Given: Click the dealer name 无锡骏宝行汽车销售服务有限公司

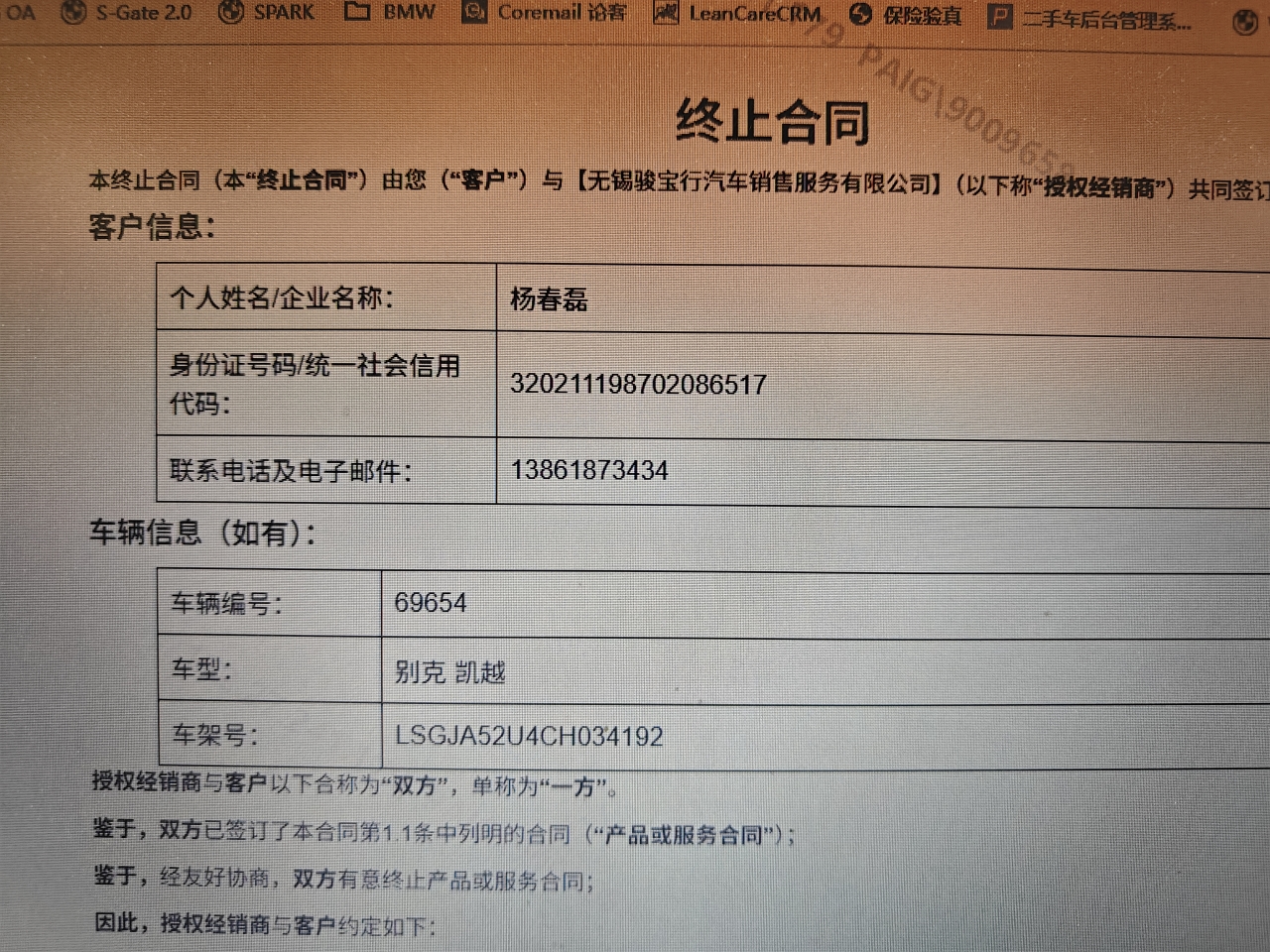Looking at the screenshot, I should click(x=759, y=183).
